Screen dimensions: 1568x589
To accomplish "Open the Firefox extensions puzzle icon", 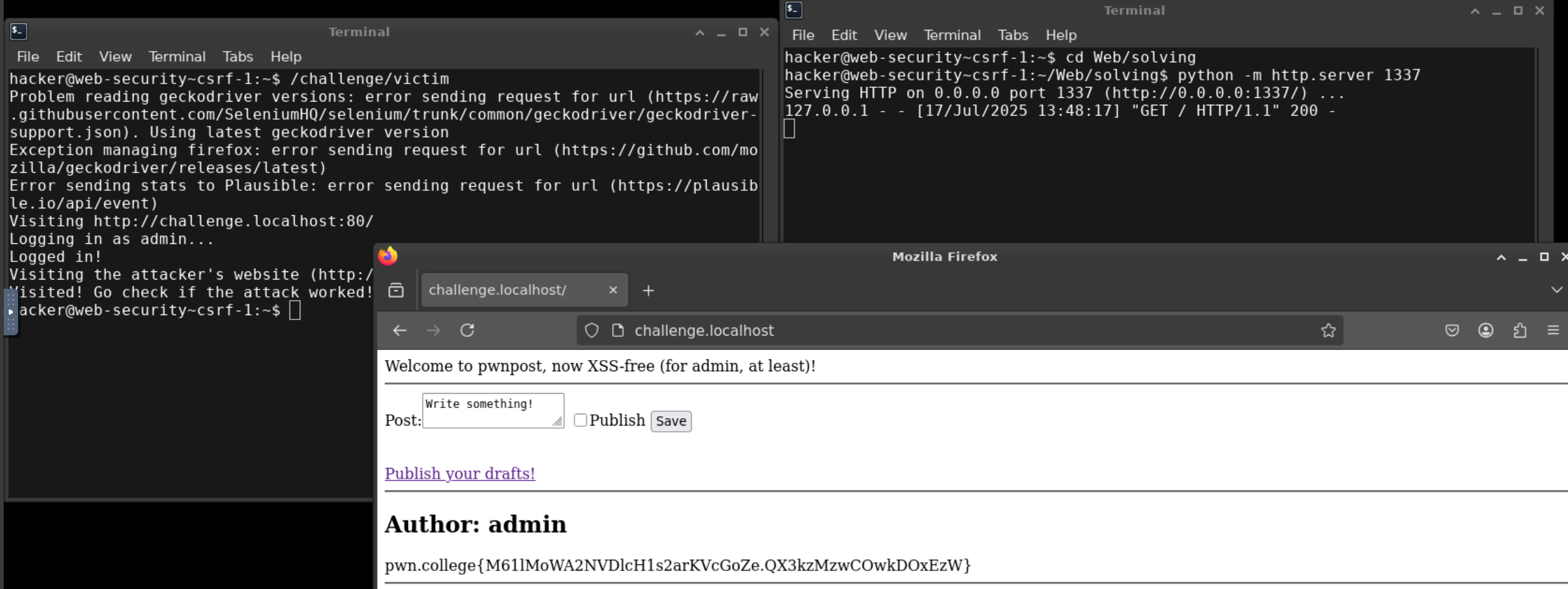I will [1519, 330].
